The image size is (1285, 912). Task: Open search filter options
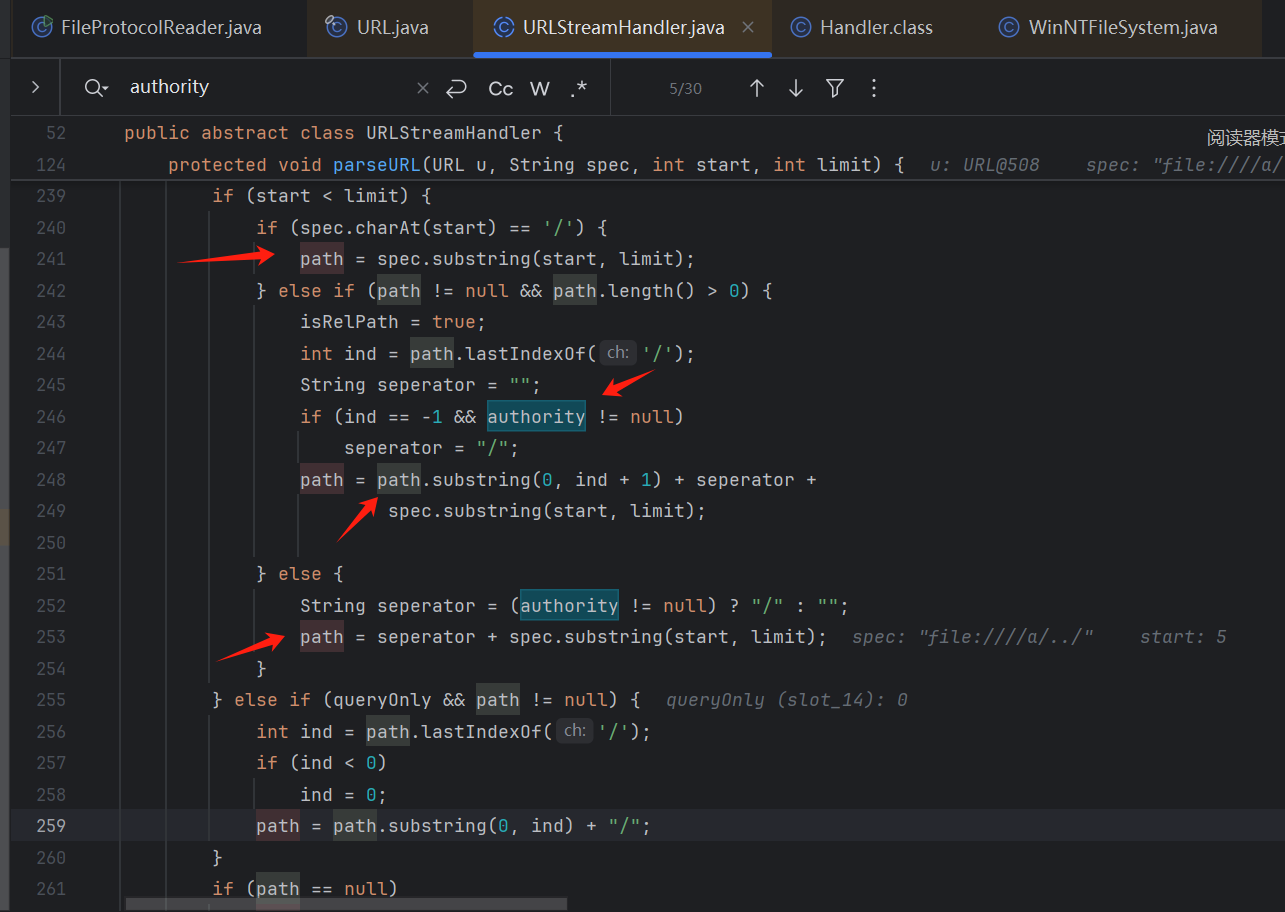(x=835, y=88)
